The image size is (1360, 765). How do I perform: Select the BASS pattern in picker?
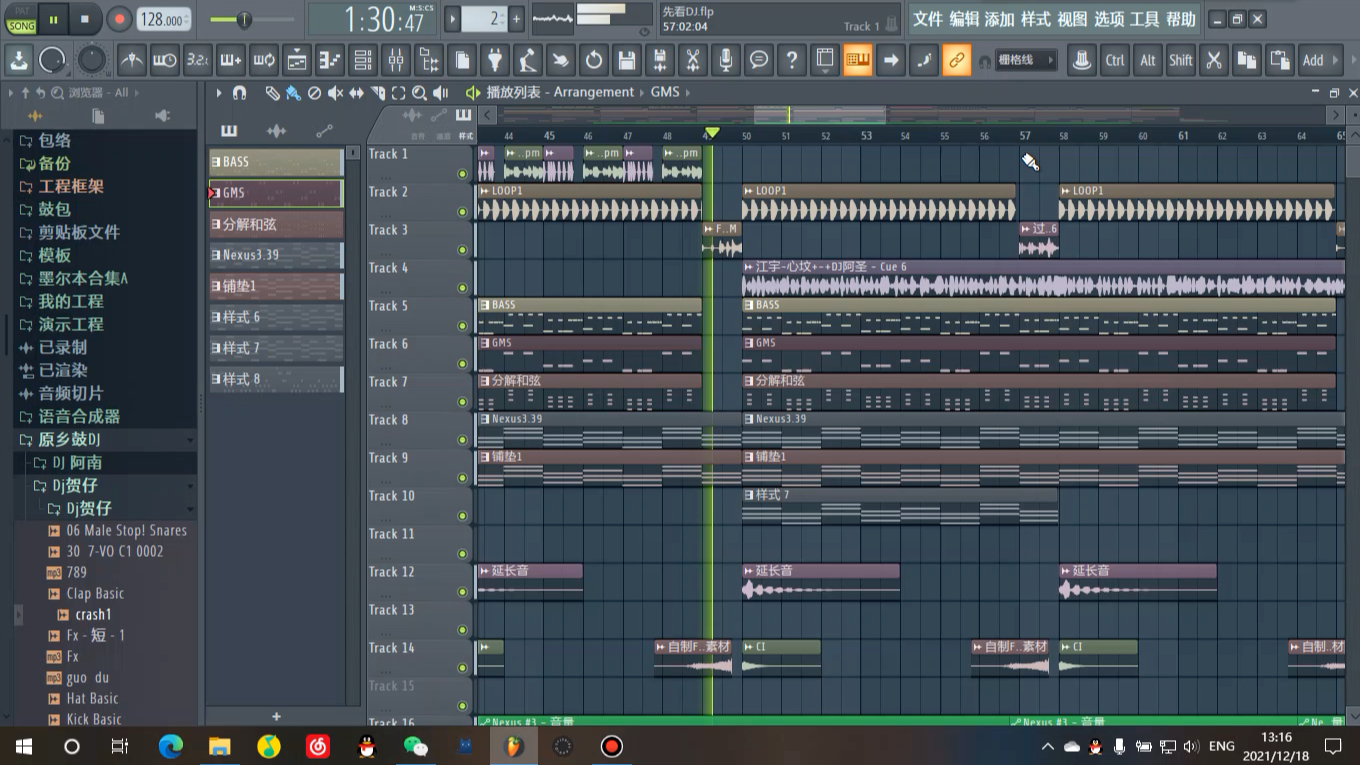point(276,162)
